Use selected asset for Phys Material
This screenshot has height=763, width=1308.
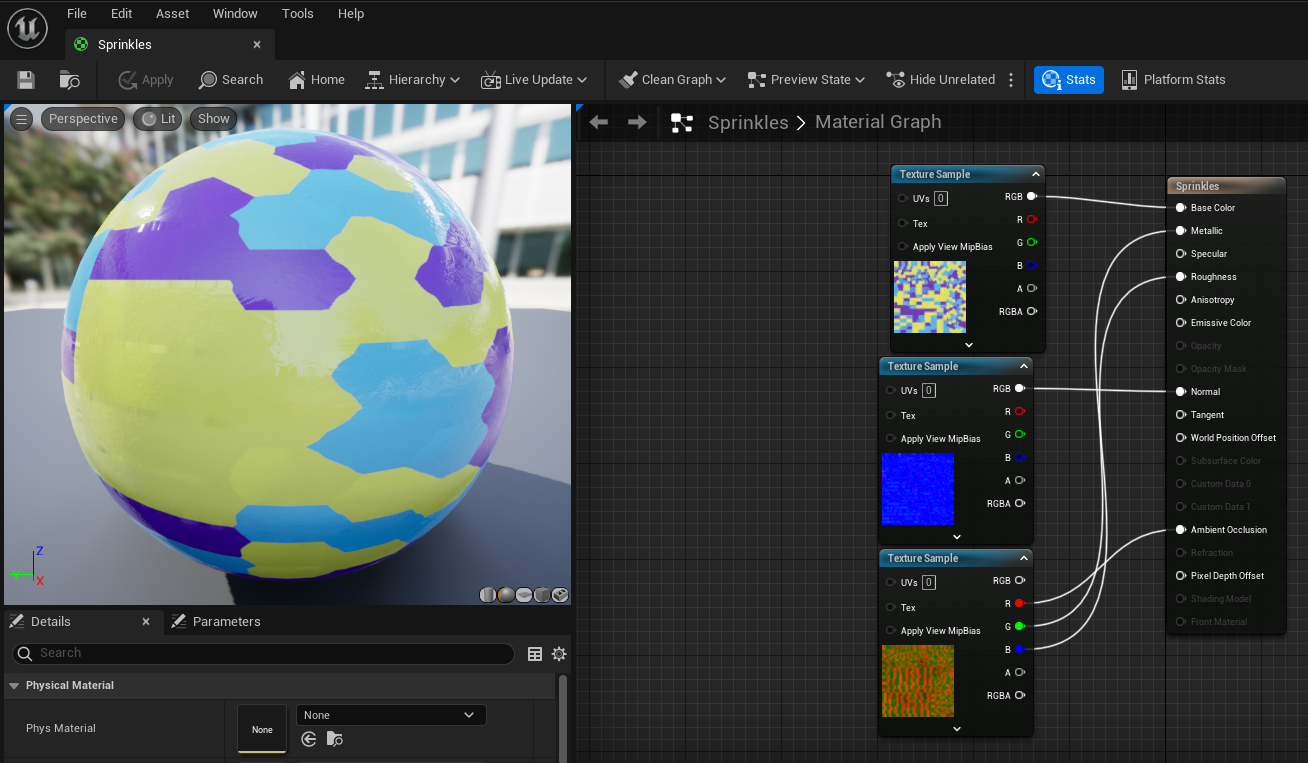tap(309, 739)
